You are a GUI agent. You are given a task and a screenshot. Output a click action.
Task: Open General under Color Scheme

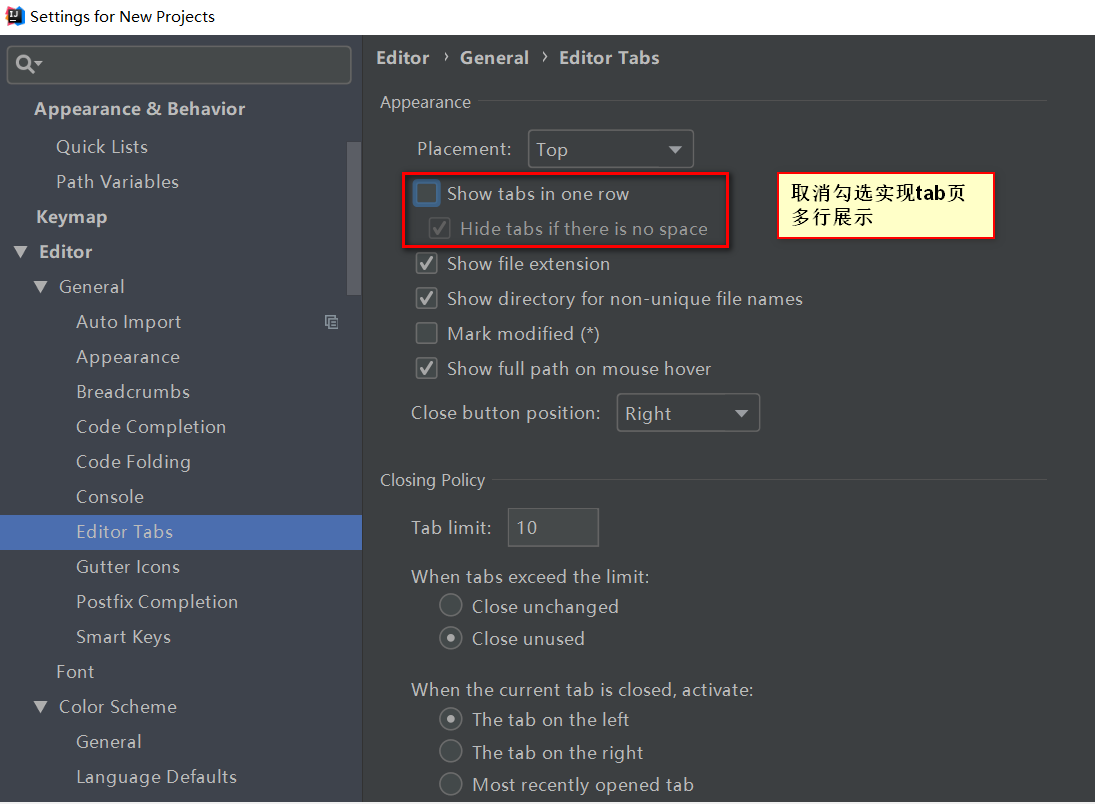tap(109, 742)
